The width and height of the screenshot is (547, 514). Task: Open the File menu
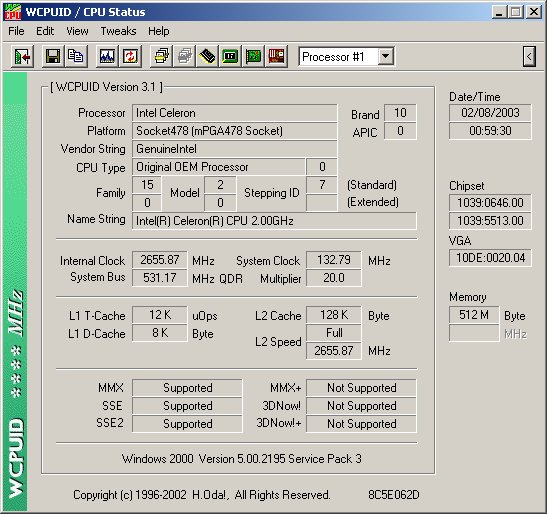click(x=16, y=31)
